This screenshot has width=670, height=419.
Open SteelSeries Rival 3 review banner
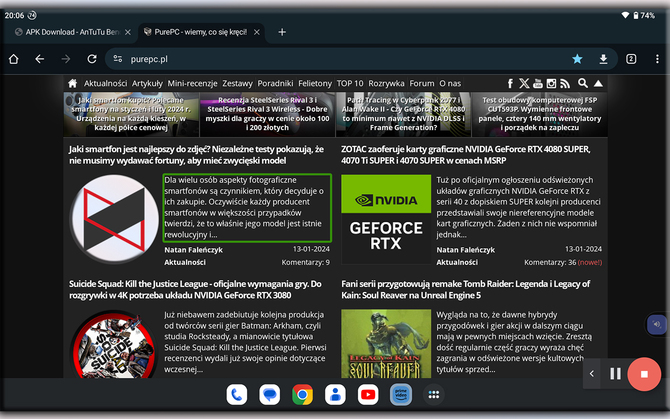(x=267, y=114)
